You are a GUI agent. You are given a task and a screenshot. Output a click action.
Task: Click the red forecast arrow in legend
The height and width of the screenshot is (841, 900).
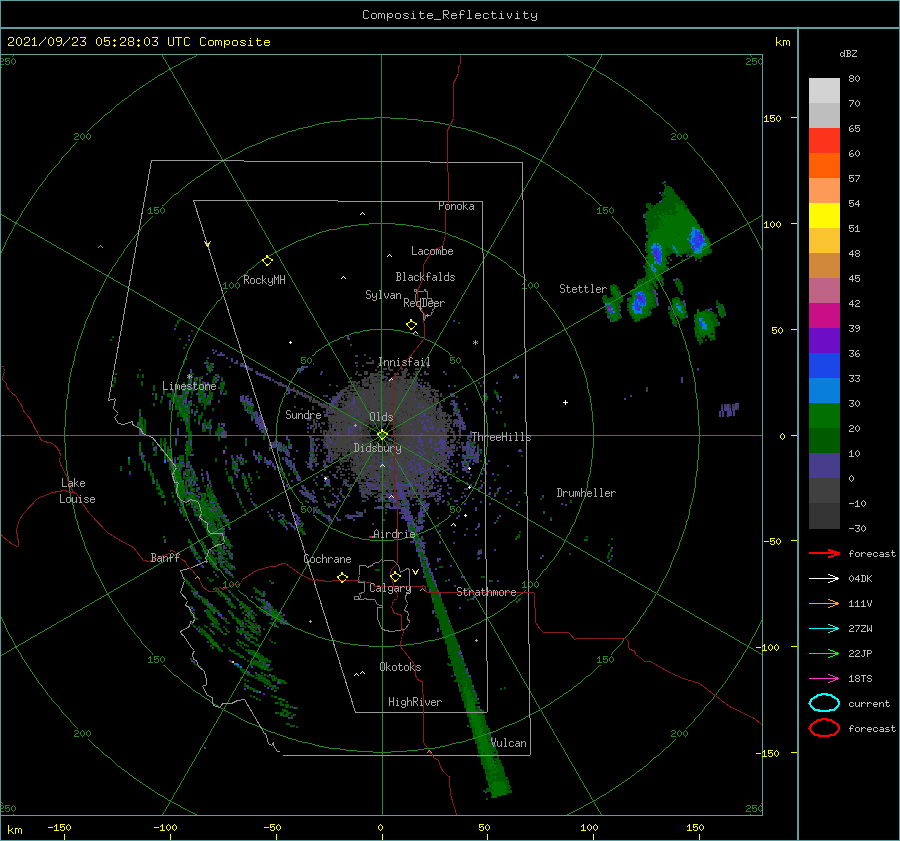point(824,553)
